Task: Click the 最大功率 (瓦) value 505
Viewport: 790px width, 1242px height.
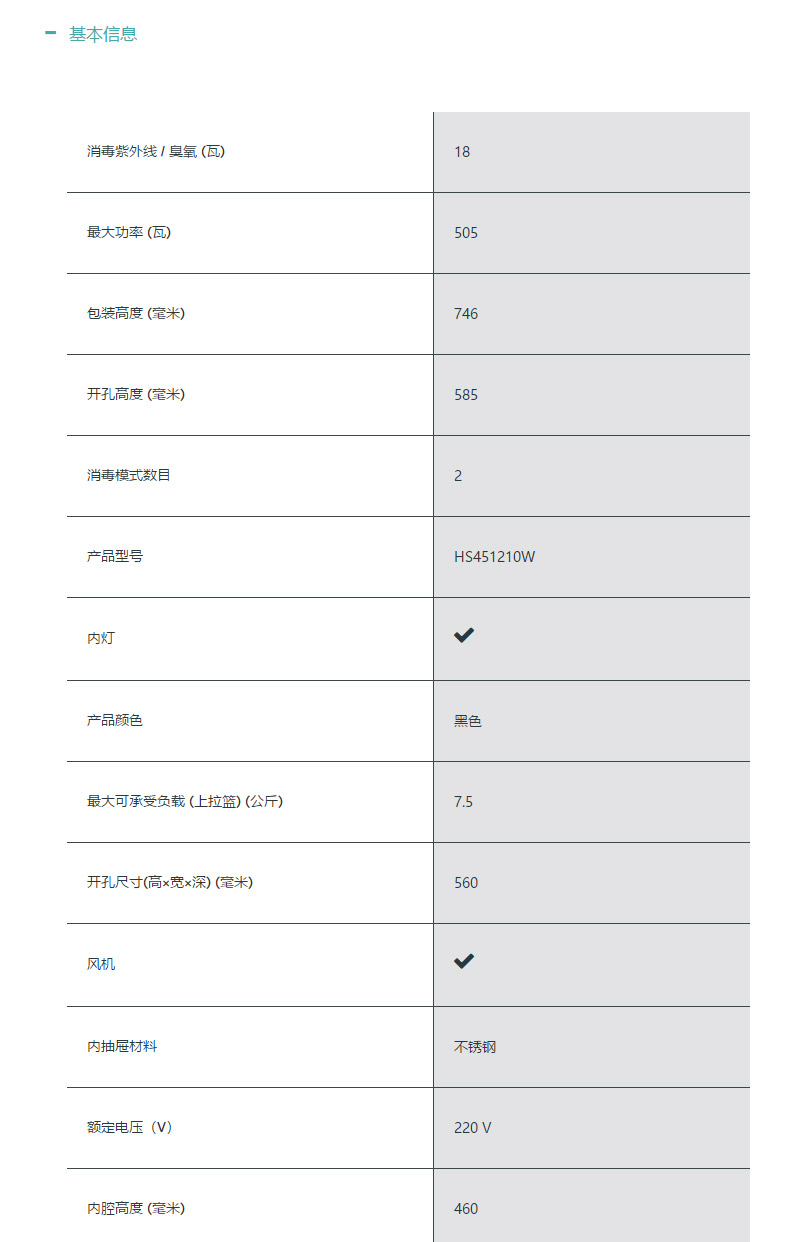Action: click(x=466, y=233)
